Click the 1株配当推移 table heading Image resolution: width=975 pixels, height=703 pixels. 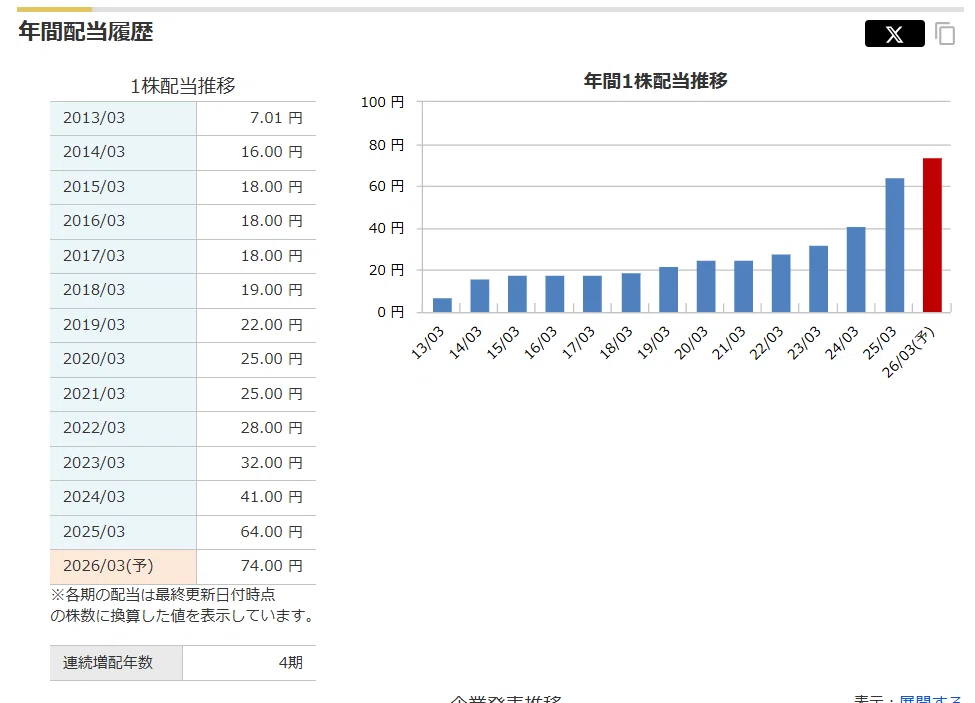point(183,86)
